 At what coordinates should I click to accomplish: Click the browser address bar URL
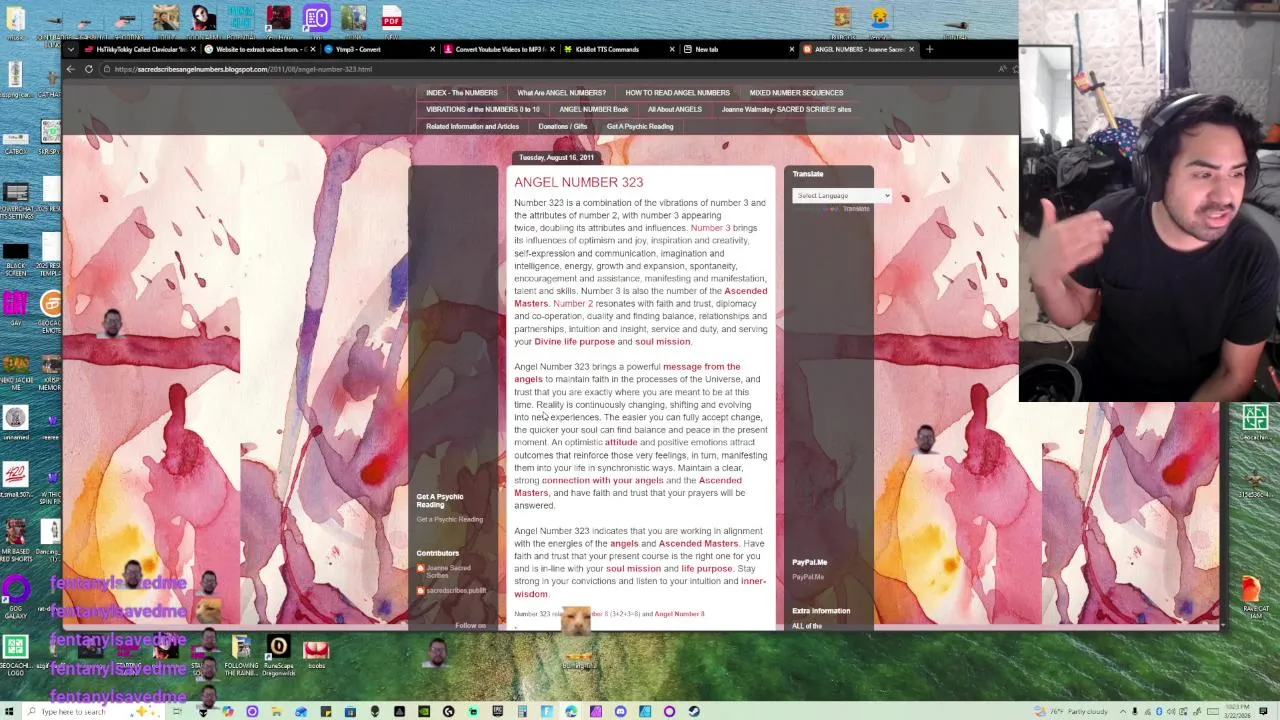tap(243, 69)
